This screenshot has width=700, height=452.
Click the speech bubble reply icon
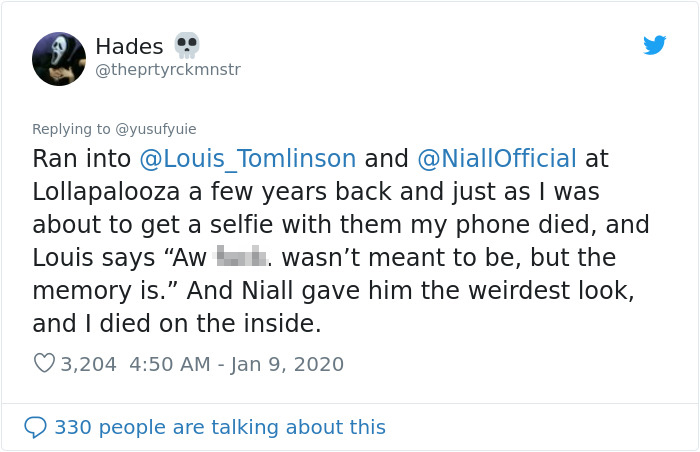[x=35, y=427]
